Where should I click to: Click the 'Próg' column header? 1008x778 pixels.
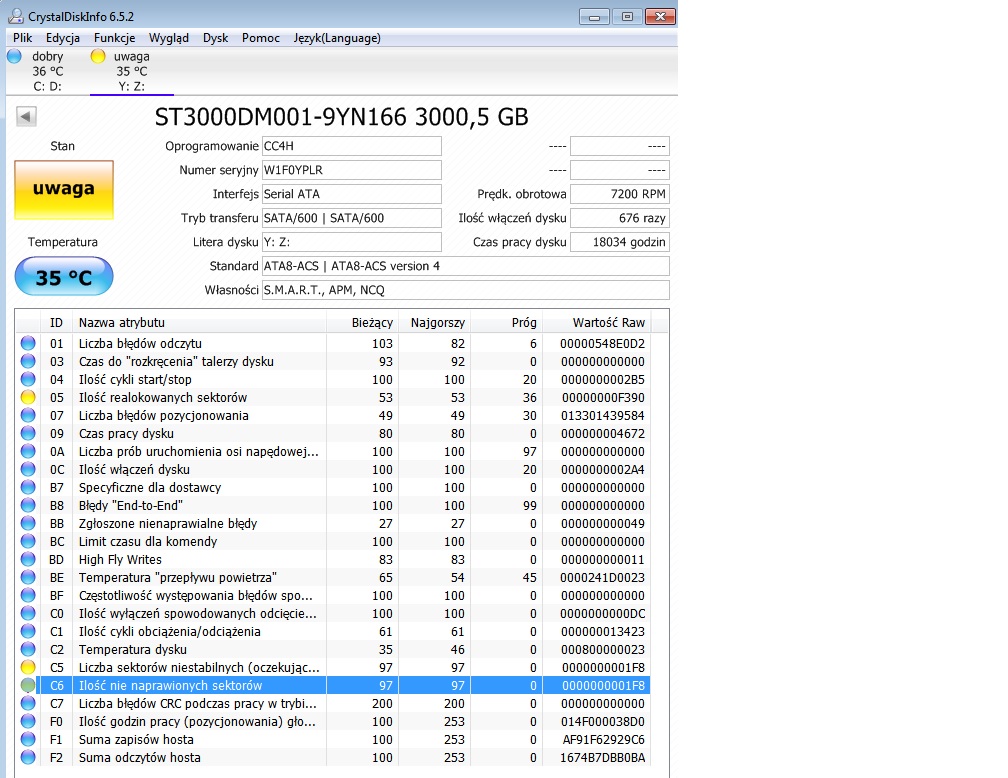click(x=507, y=323)
